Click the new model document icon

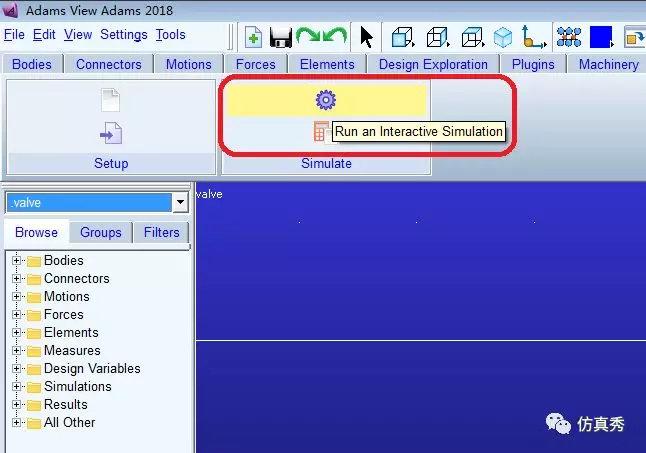[x=253, y=37]
